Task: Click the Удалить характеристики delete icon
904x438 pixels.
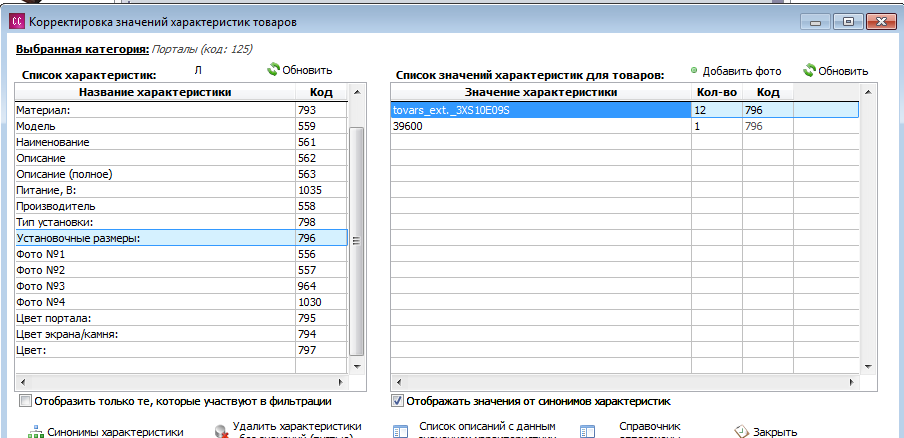Action: (220, 432)
